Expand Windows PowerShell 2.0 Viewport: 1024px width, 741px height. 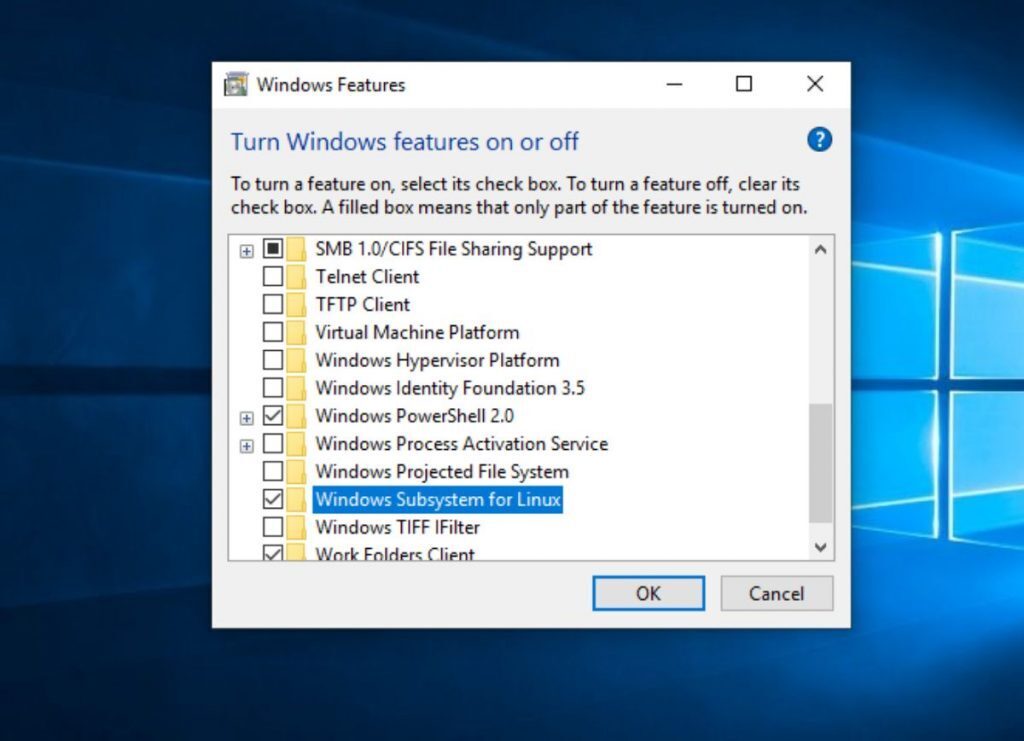coord(247,416)
